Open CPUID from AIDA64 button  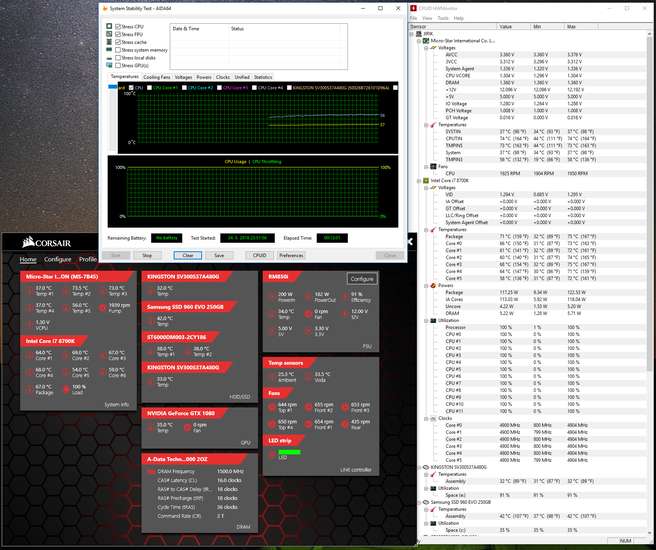click(x=259, y=255)
